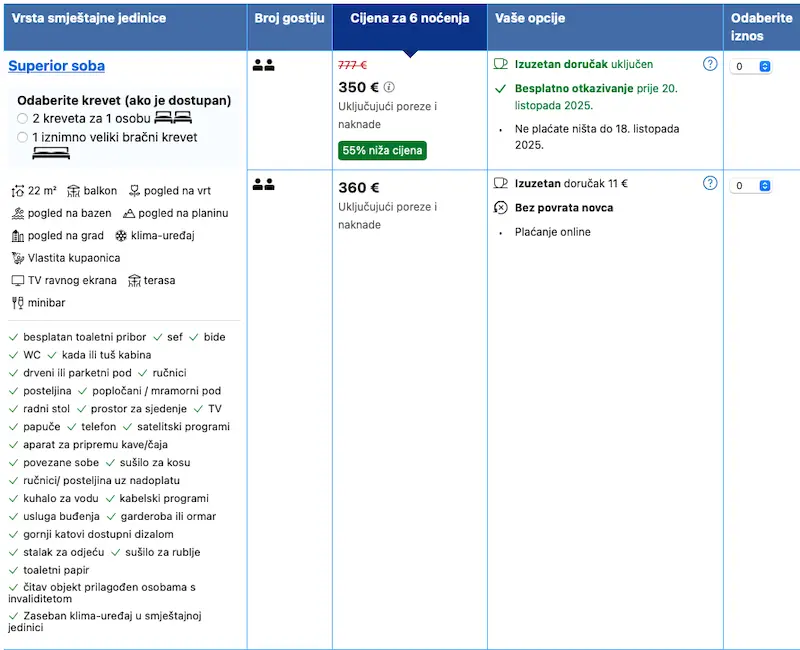Click the Bez povrata novca no-refund icon
Image resolution: width=800 pixels, height=650 pixels.
point(501,208)
